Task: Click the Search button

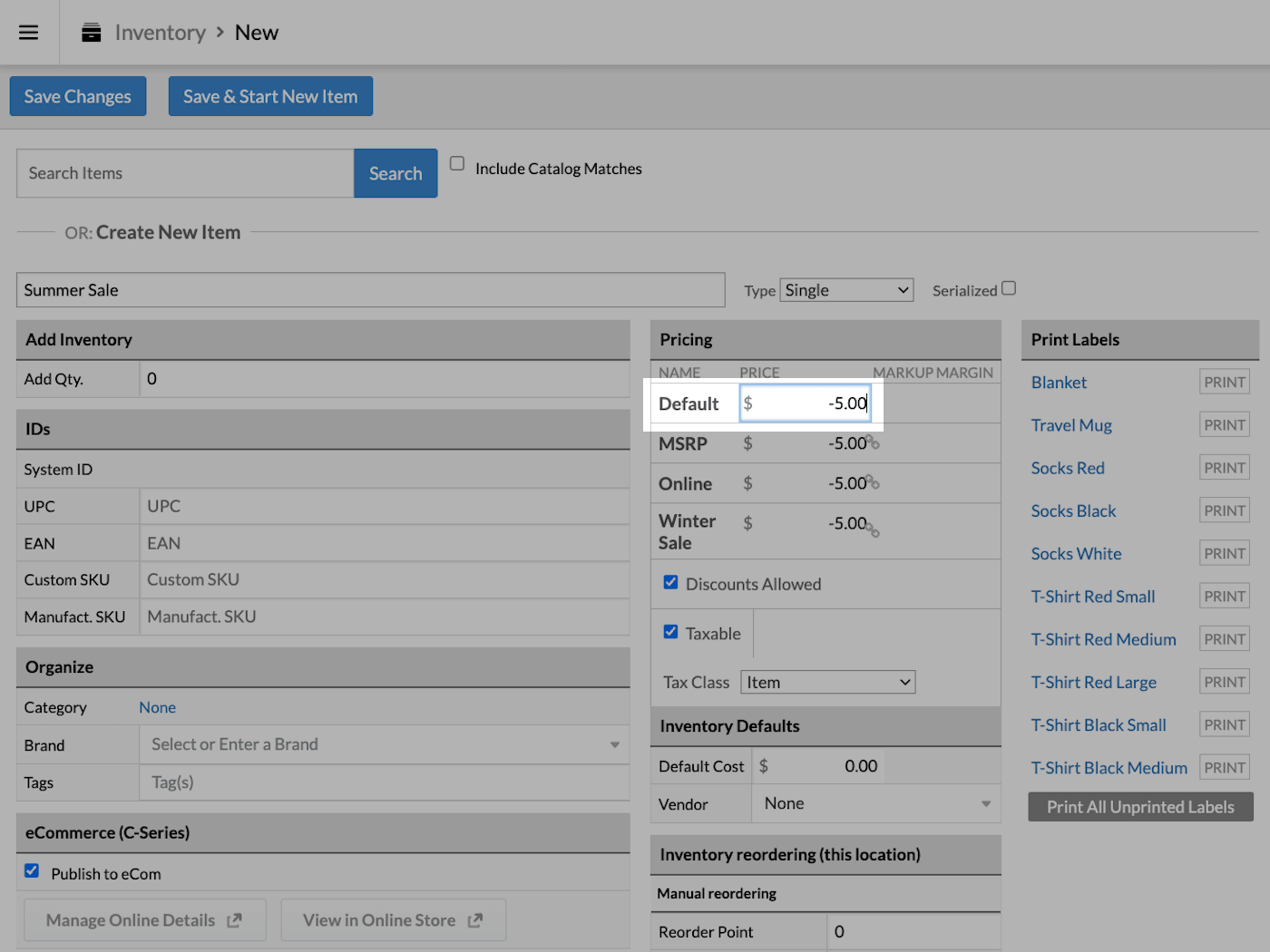Action: click(x=396, y=173)
